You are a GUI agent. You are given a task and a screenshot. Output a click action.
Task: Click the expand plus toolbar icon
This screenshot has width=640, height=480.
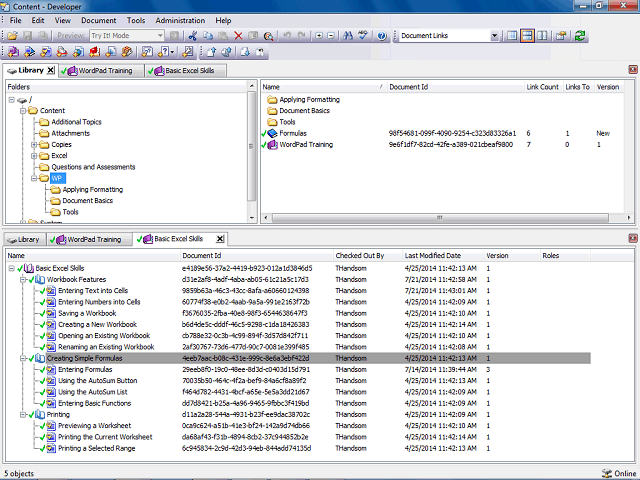pos(319,36)
